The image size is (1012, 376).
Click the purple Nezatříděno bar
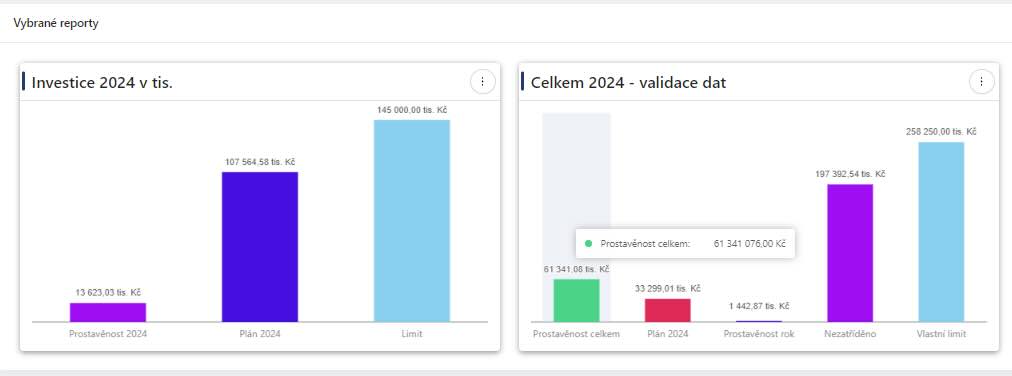tap(850, 253)
